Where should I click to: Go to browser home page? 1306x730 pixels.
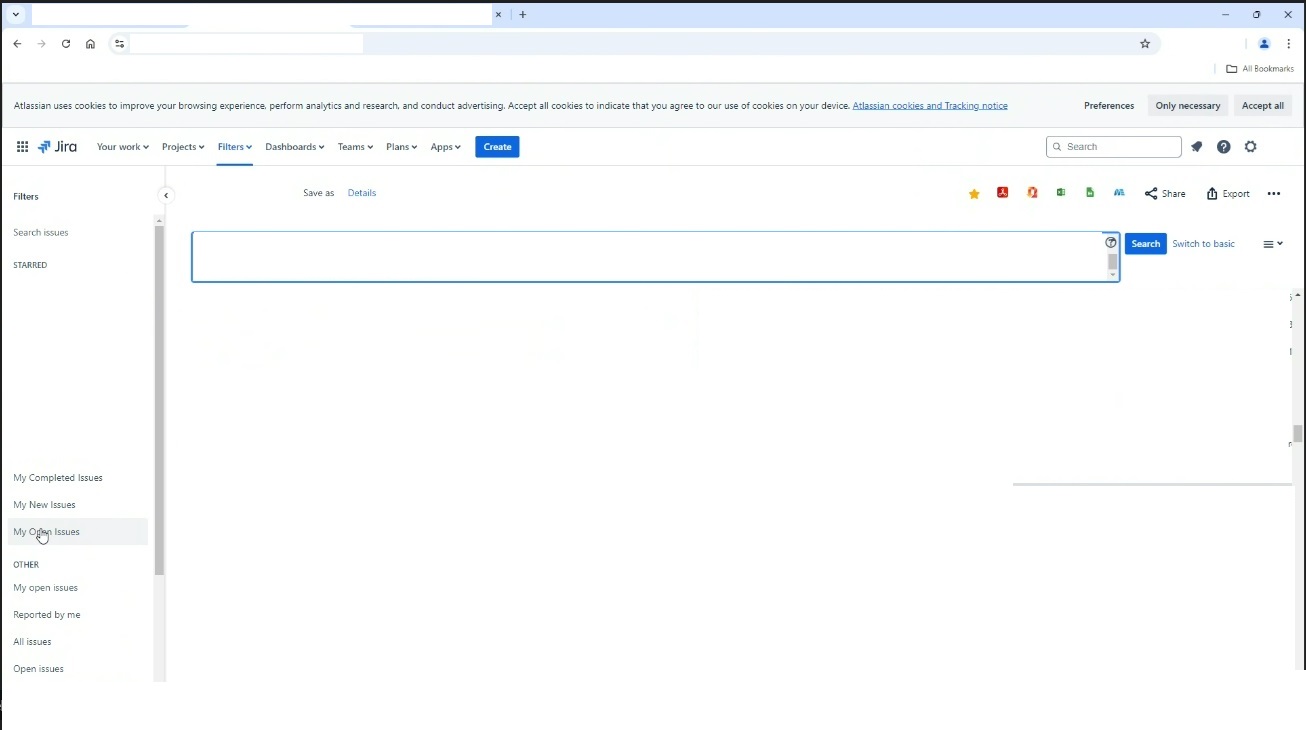[x=90, y=44]
